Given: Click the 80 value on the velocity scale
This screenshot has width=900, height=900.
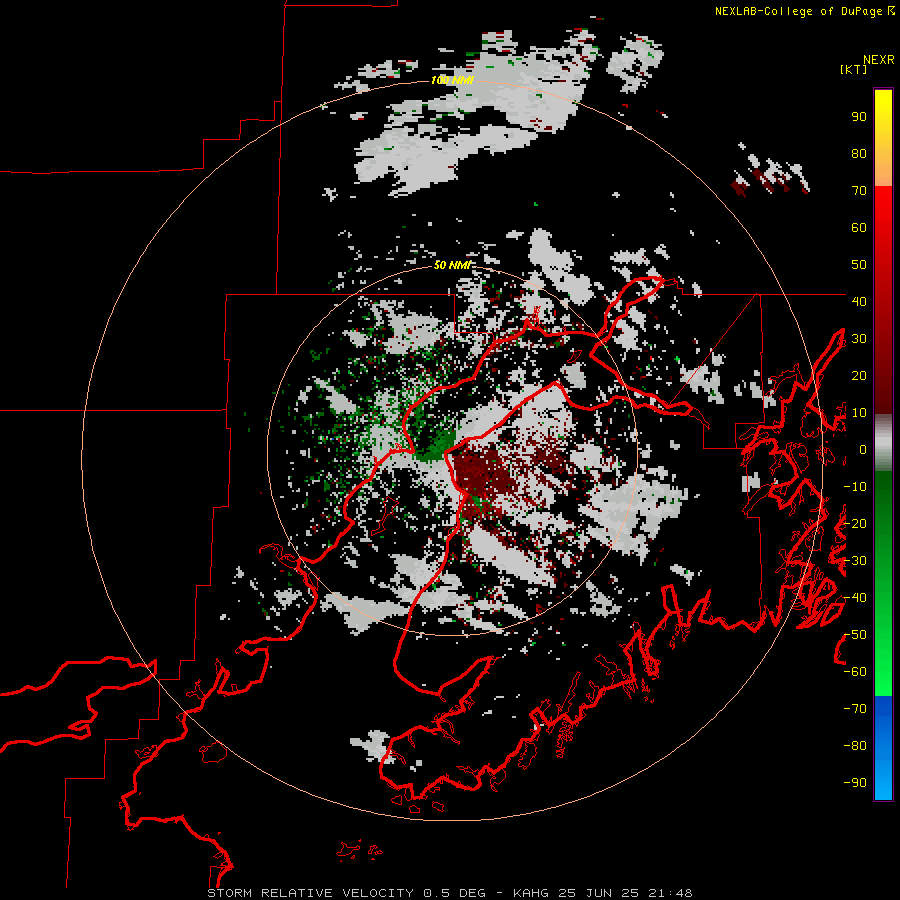Looking at the screenshot, I should tap(859, 154).
